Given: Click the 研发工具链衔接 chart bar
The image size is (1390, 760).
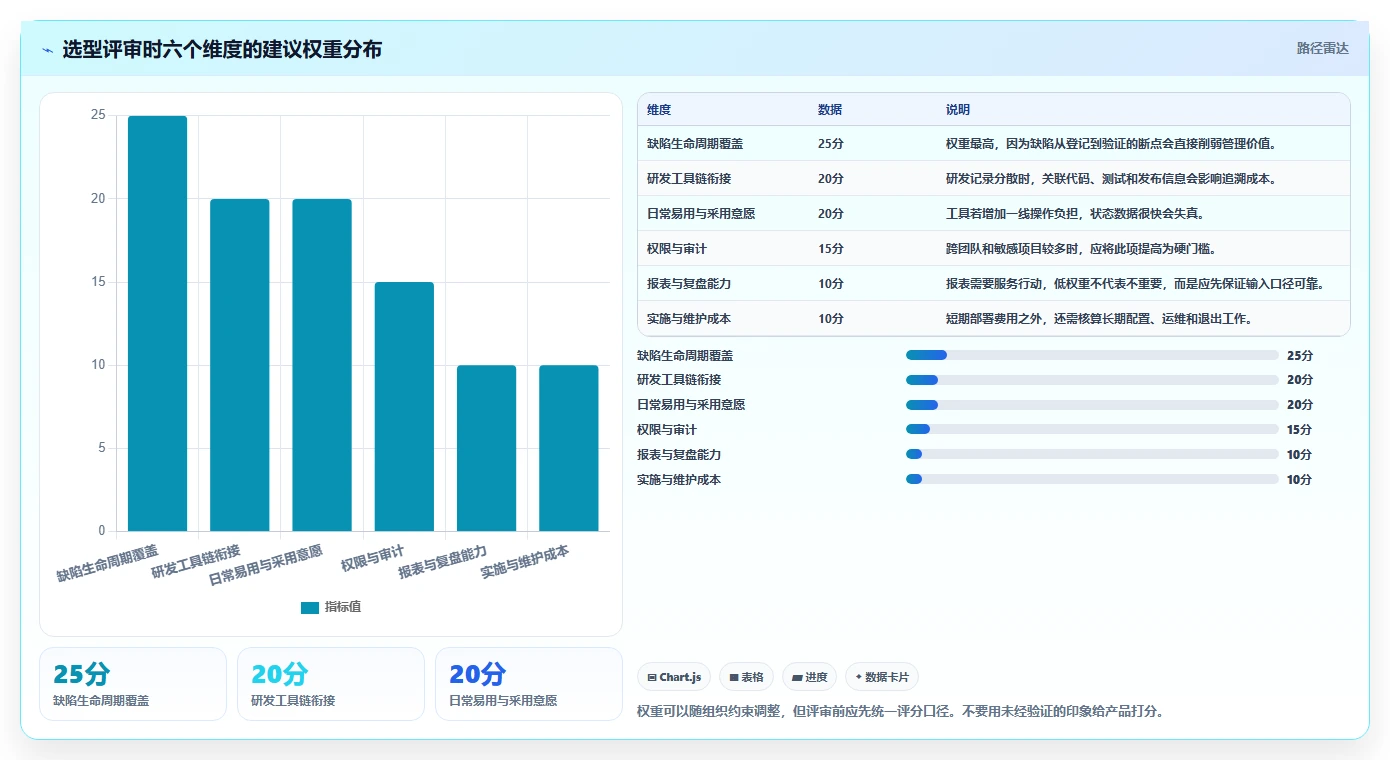Looking at the screenshot, I should [x=240, y=365].
